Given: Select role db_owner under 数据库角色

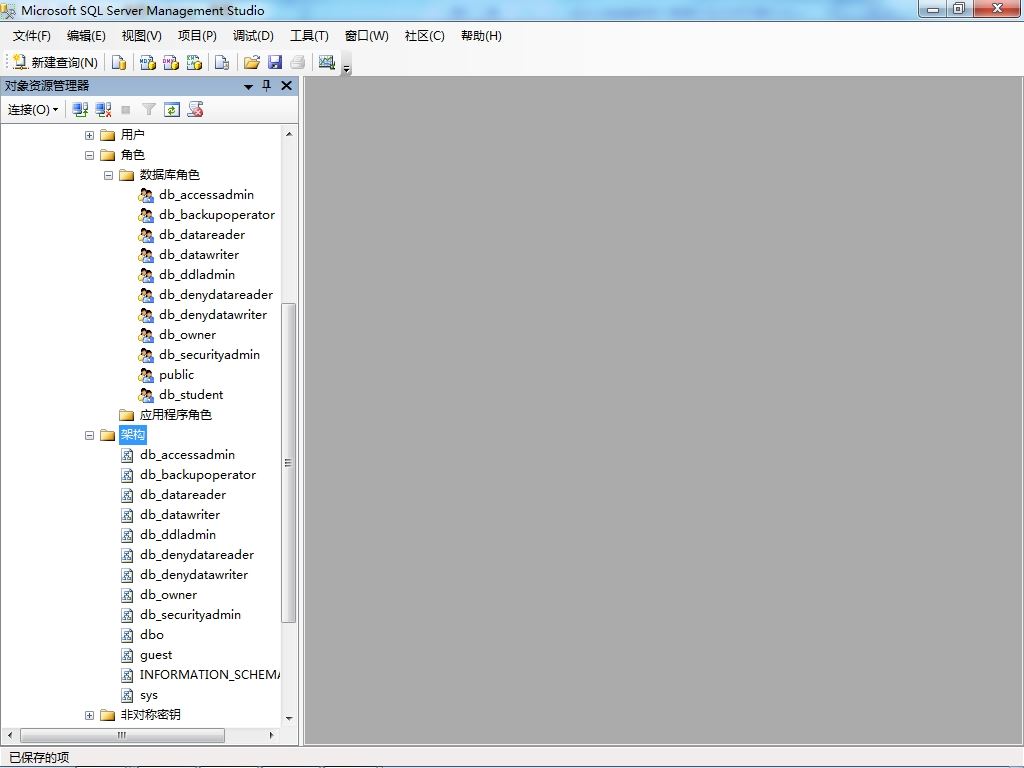Looking at the screenshot, I should coord(187,335).
